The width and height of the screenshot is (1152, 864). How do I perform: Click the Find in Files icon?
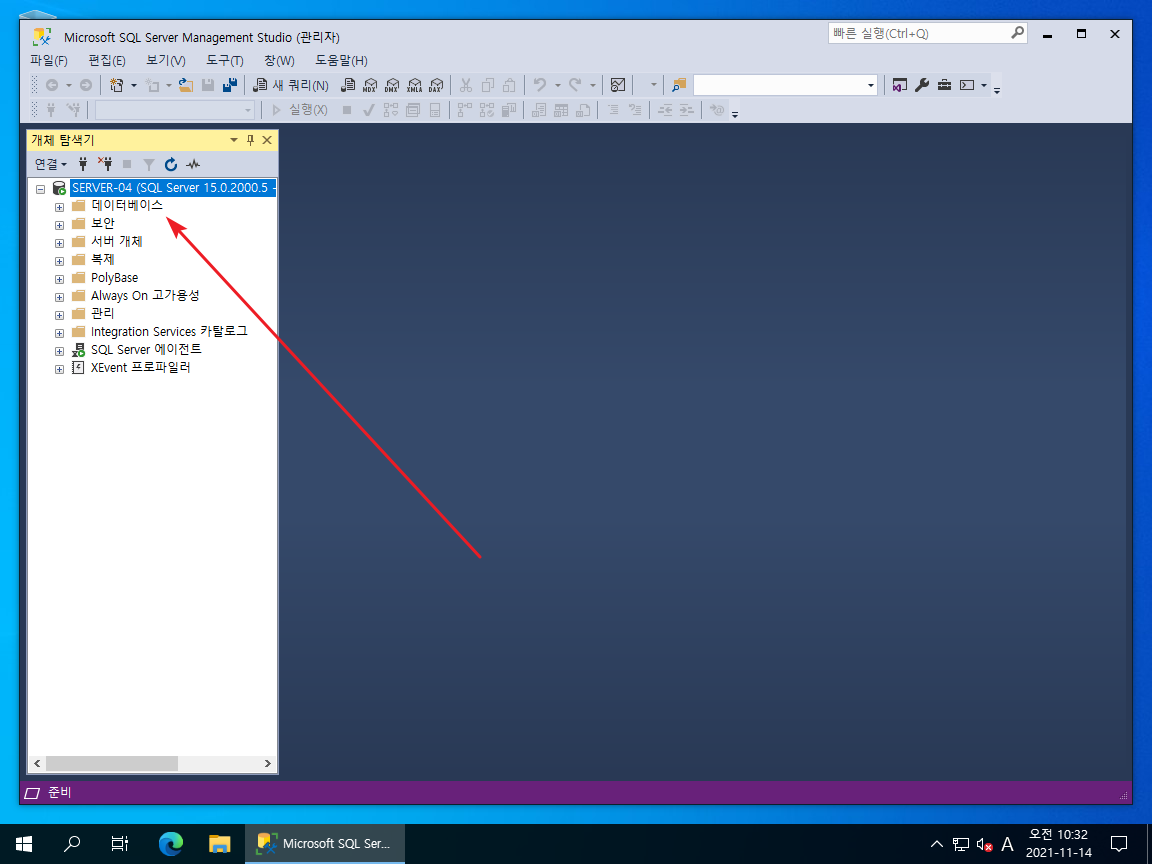pyautogui.click(x=679, y=85)
